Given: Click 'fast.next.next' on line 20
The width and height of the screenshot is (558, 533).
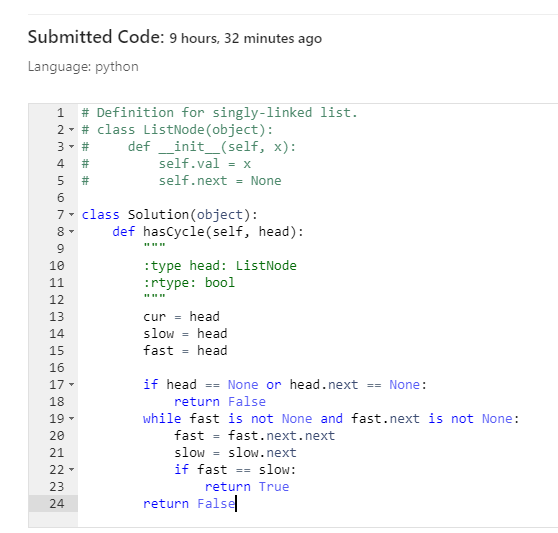Looking at the screenshot, I should coord(281,436).
